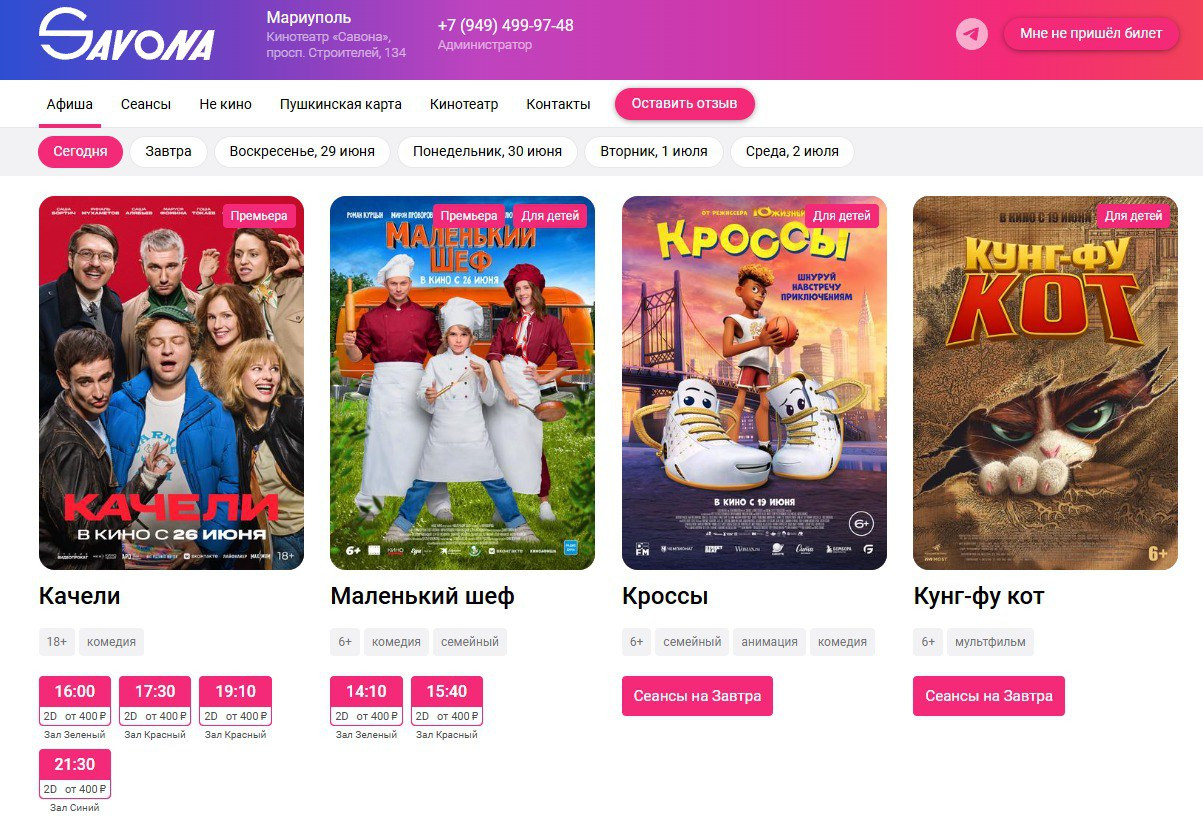Open the Кунг-фу кот poster

click(1046, 383)
